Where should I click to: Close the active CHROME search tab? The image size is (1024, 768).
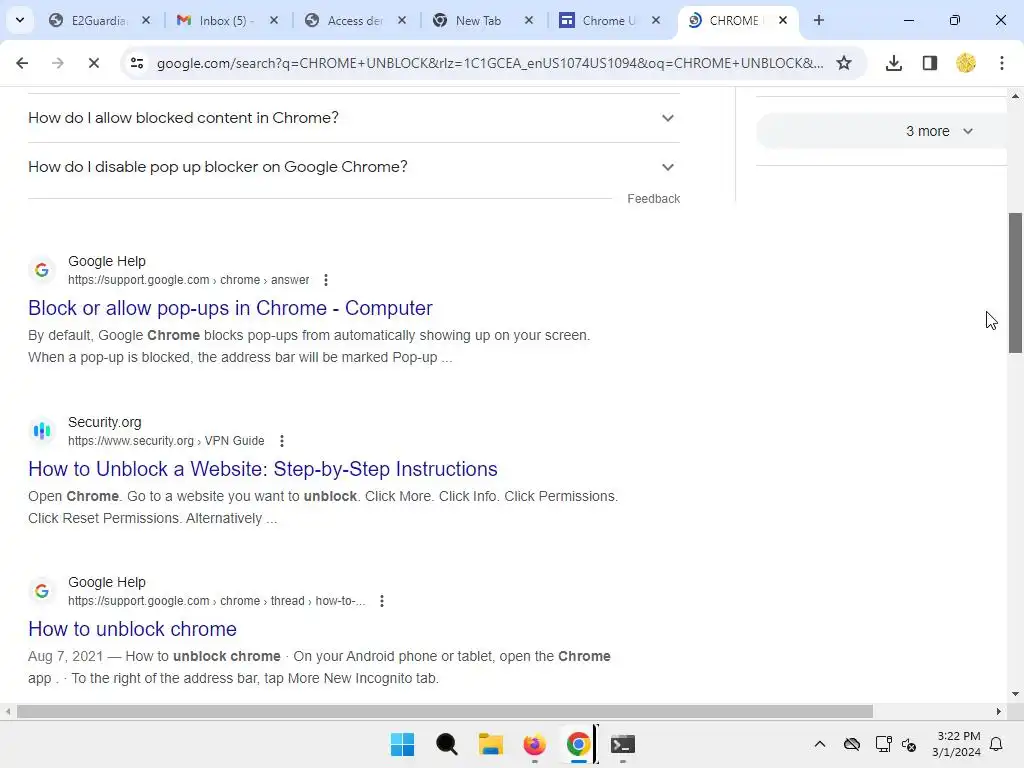point(783,20)
